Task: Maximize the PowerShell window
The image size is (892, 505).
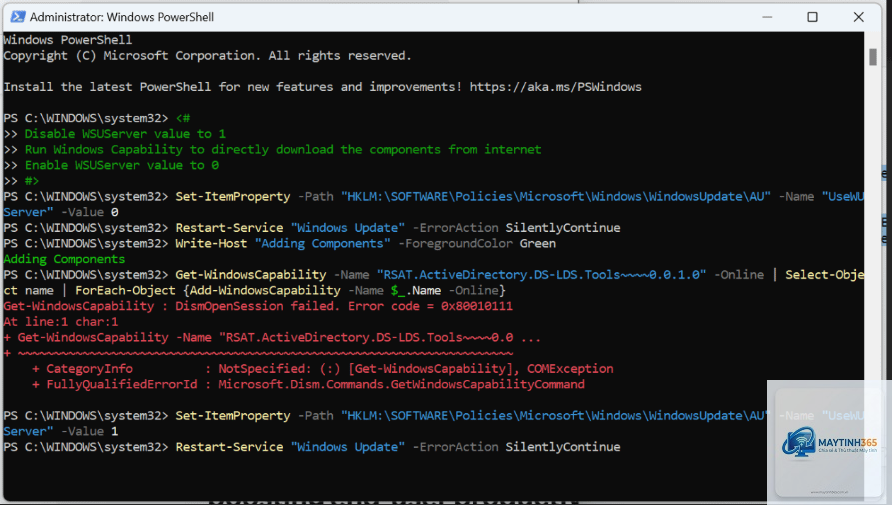Action: pos(812,17)
